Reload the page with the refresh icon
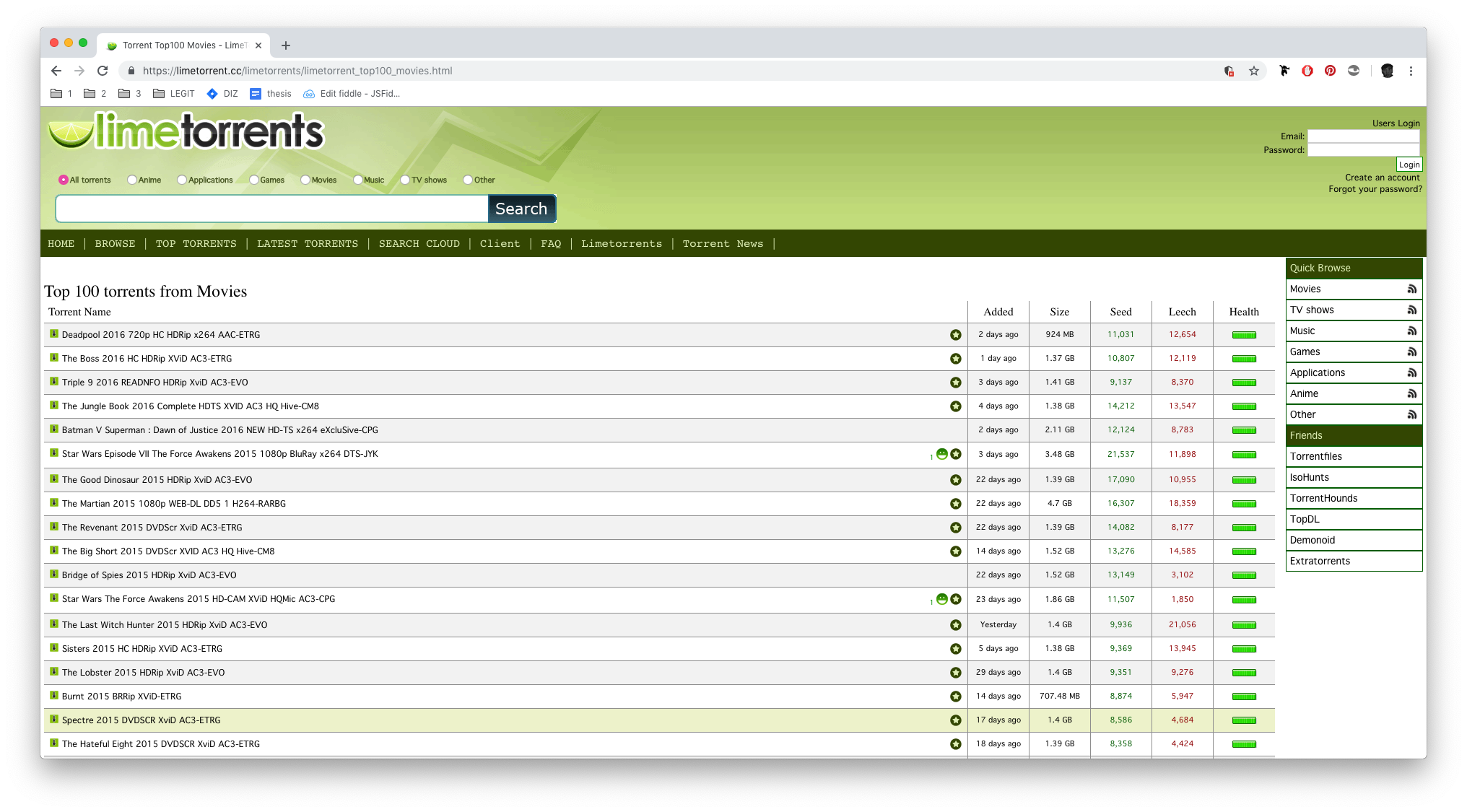1467x812 pixels. pos(103,71)
